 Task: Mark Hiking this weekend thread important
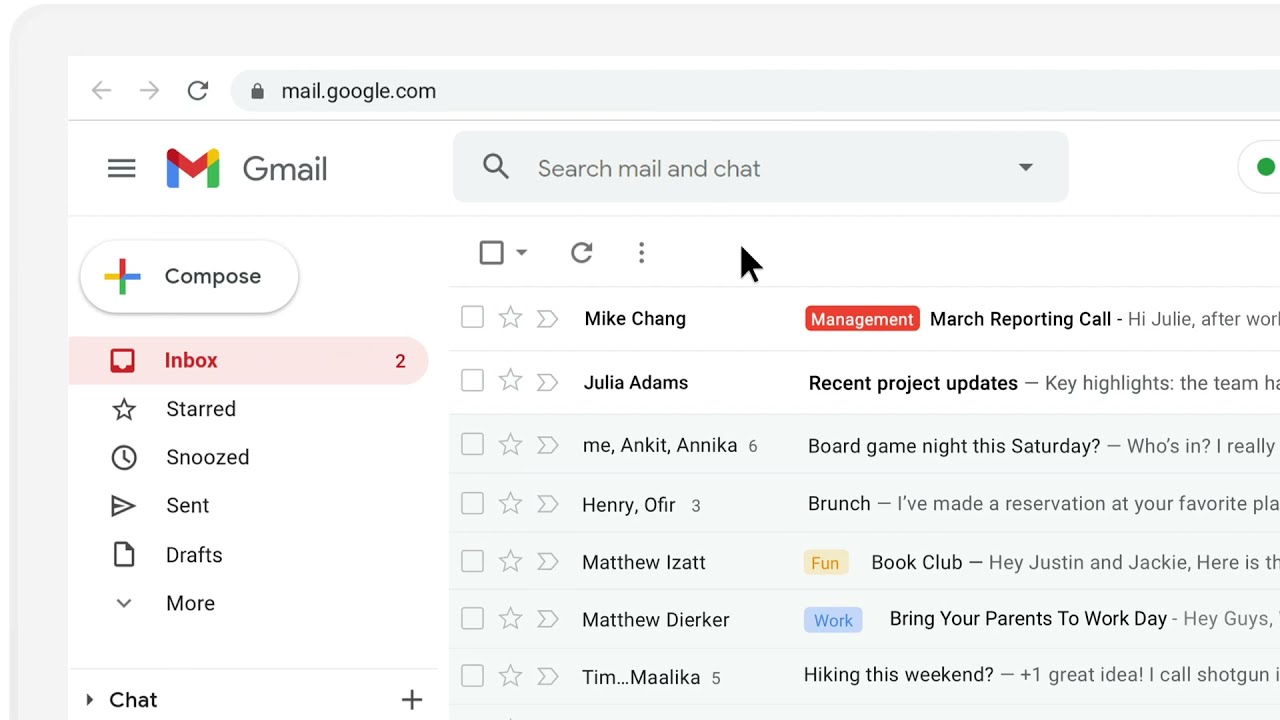point(547,678)
